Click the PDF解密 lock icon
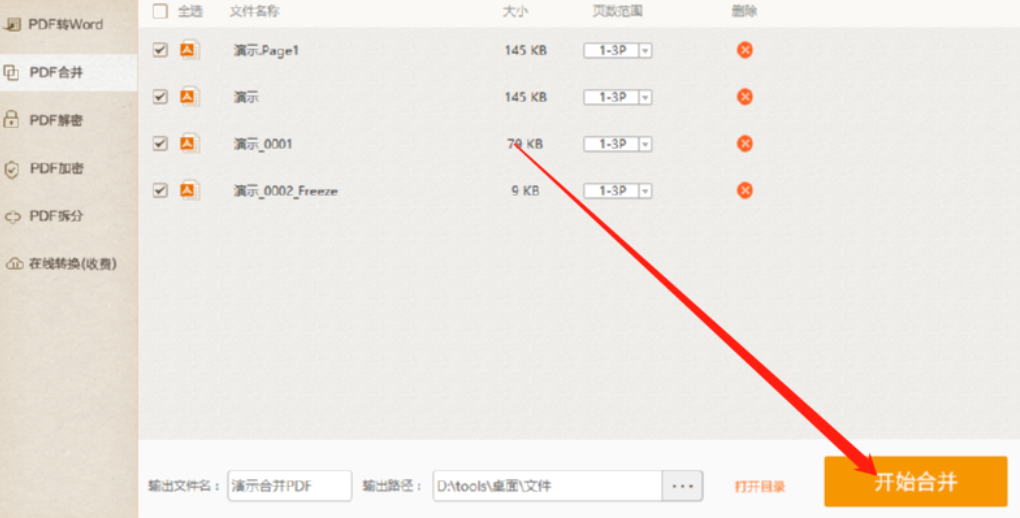The image size is (1020, 518). pos(11,120)
